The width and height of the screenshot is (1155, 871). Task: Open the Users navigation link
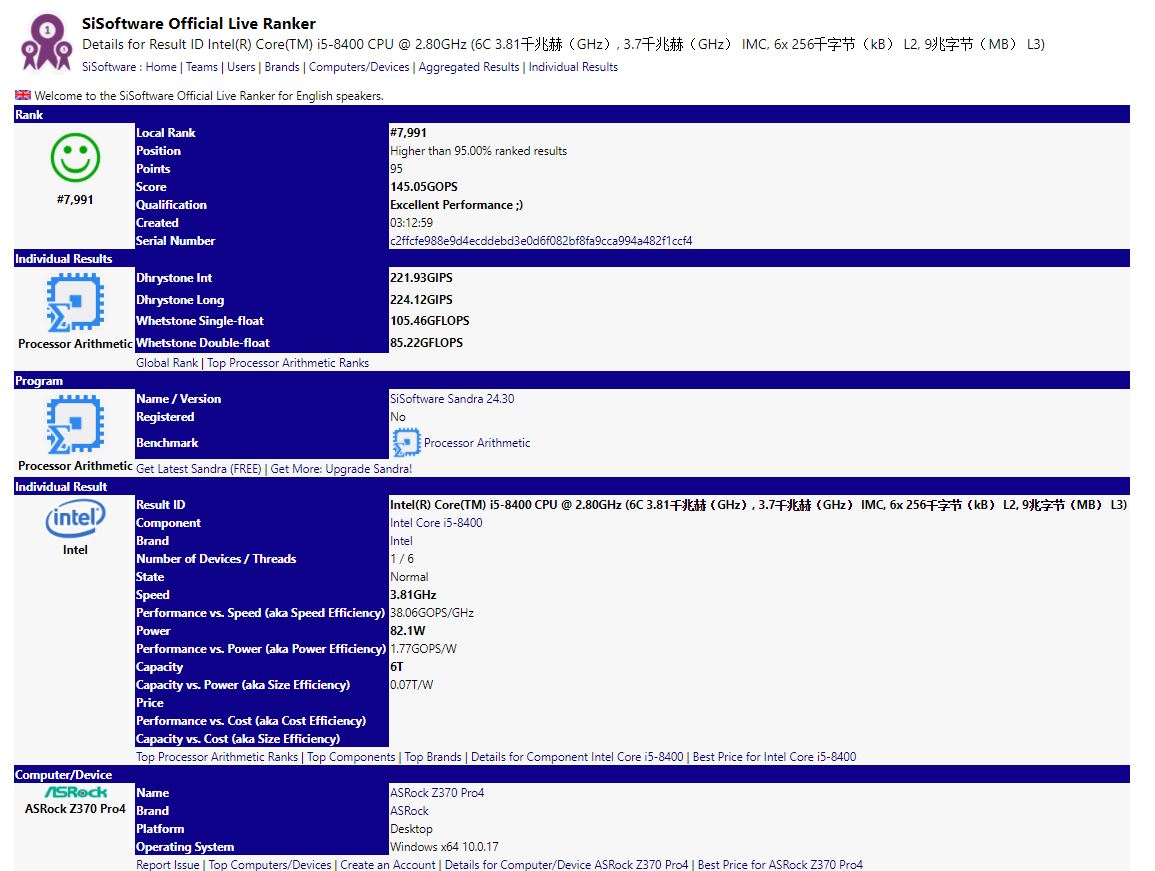tap(241, 67)
